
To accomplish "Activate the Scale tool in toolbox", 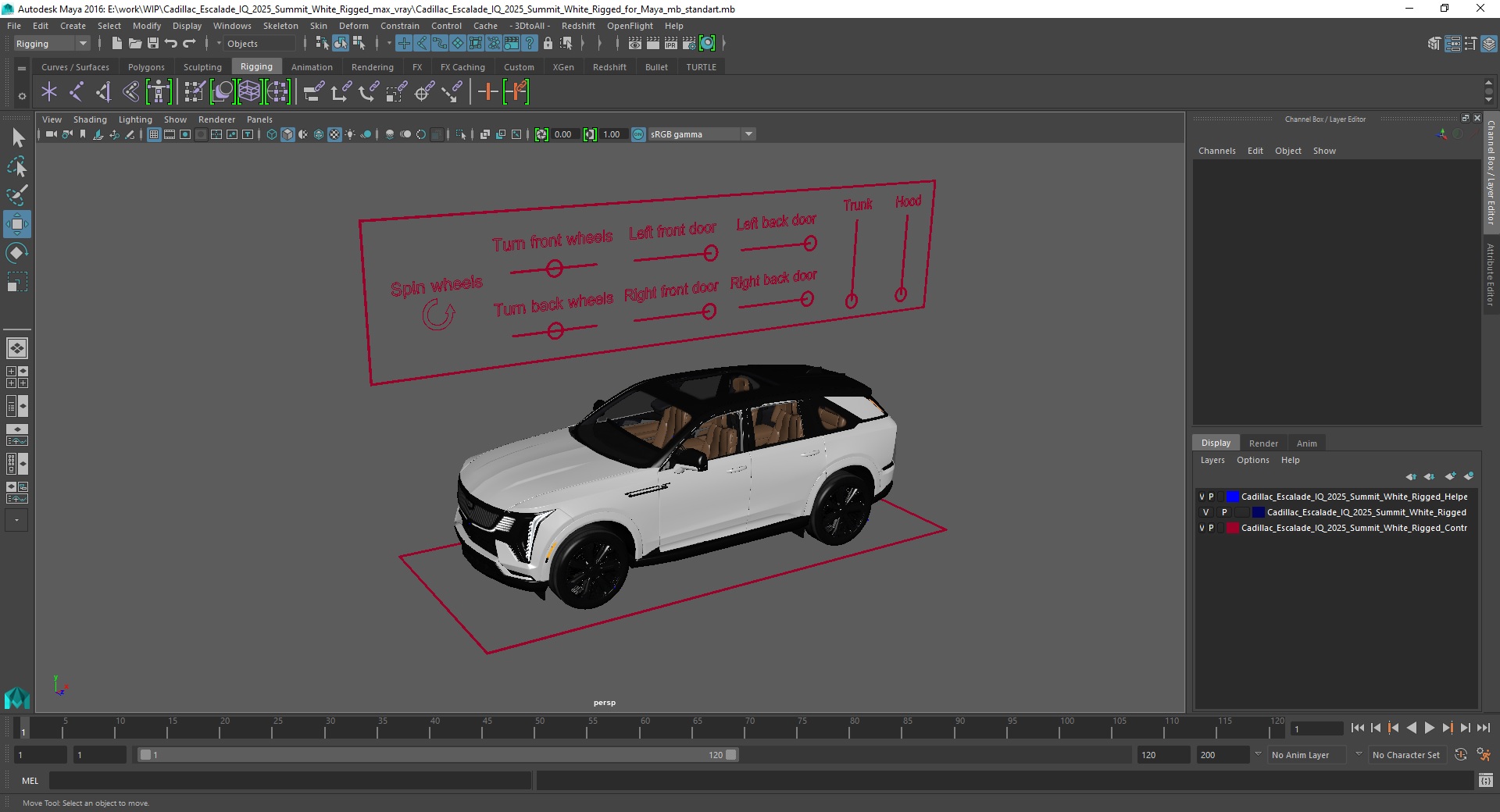I will [x=16, y=282].
